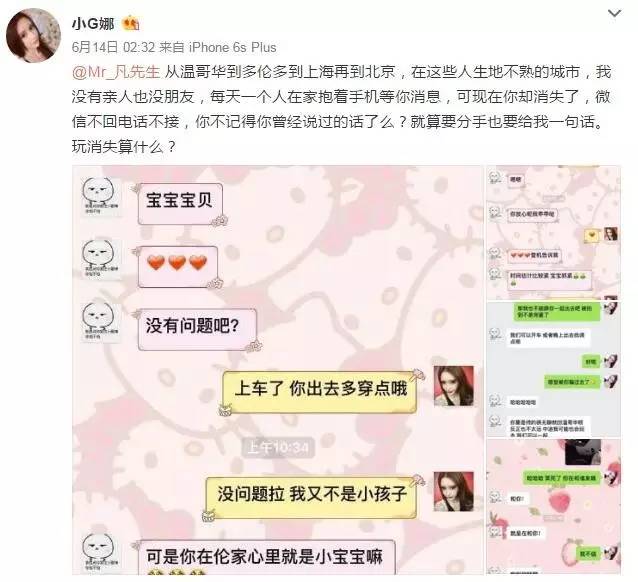Open 小G娜's profile avatar
The height and width of the screenshot is (582, 638).
[x=33, y=35]
